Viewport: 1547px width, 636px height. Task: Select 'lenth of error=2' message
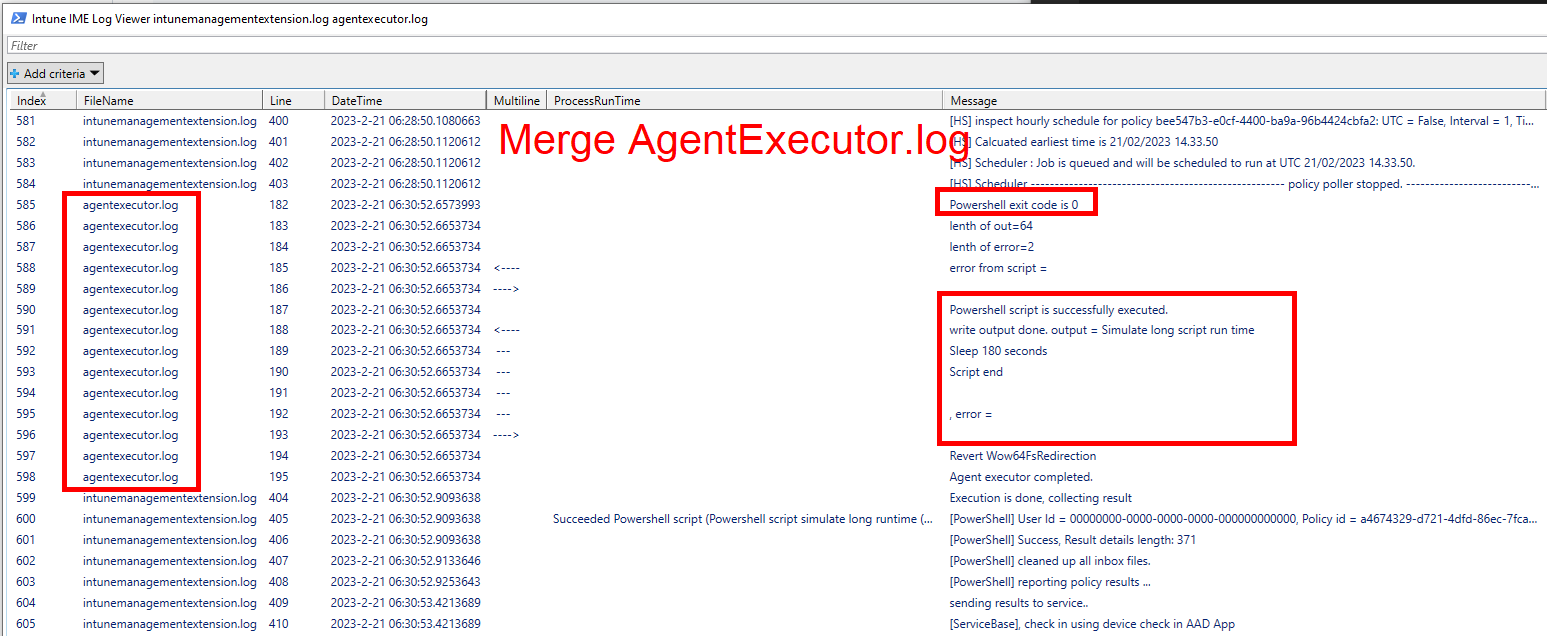pos(992,247)
